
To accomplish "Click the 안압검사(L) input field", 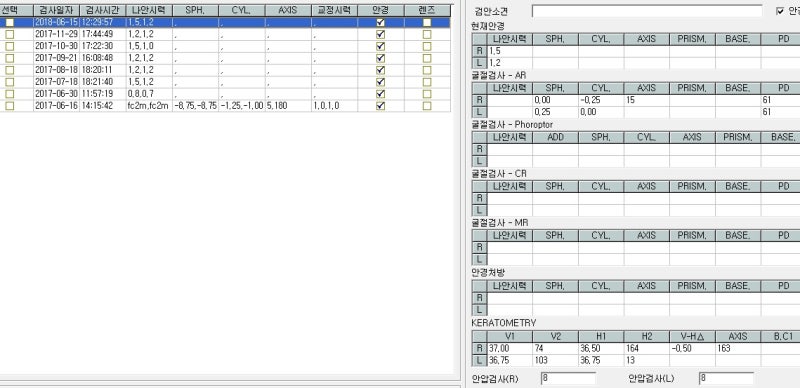I will pyautogui.click(x=726, y=378).
